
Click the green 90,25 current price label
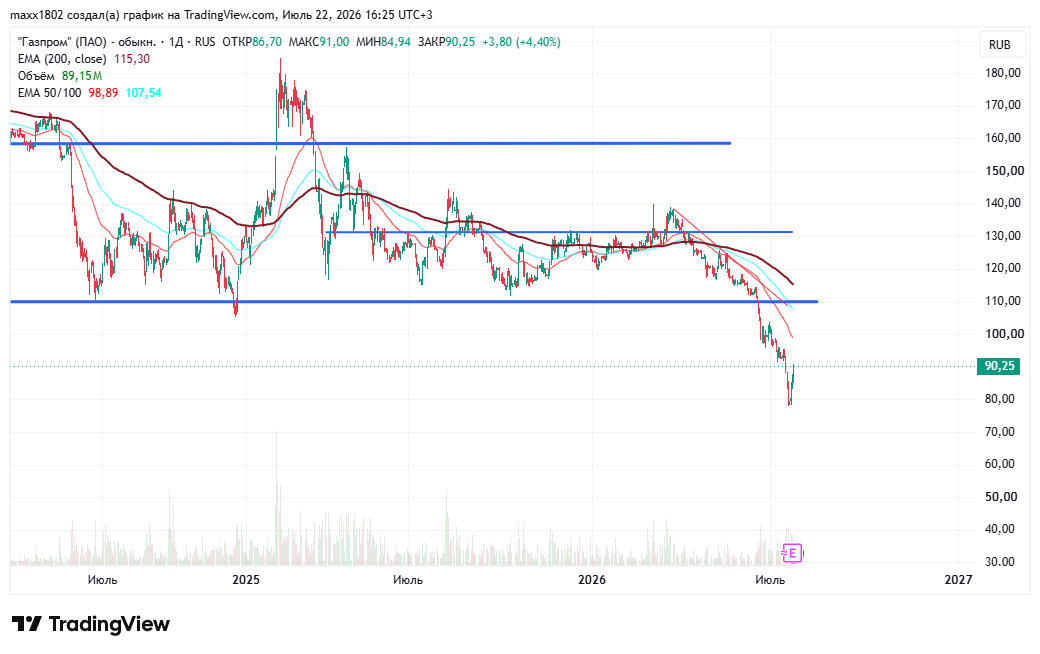coord(999,366)
